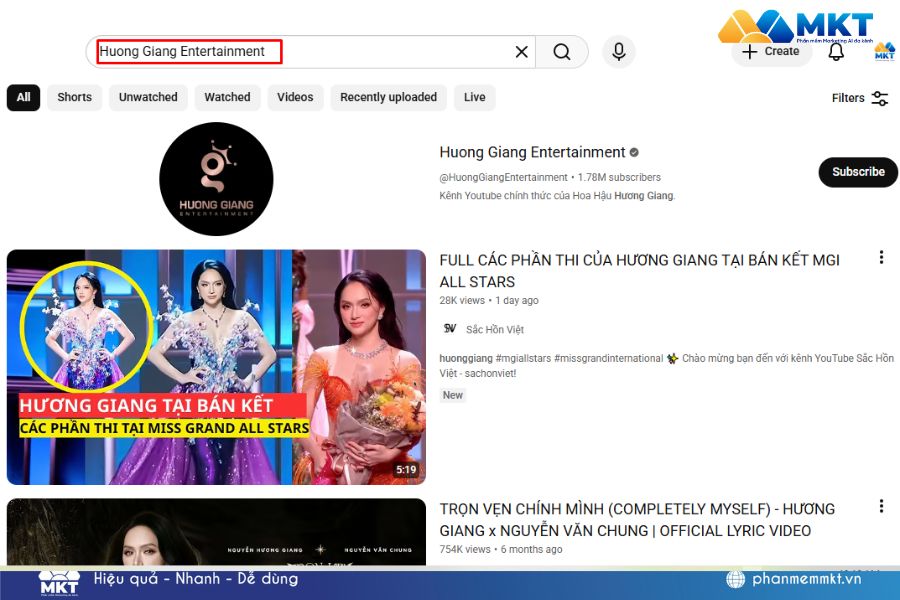Open more options for Trọn Vẹn Chính Mình video
This screenshot has width=900, height=600.
click(x=881, y=506)
